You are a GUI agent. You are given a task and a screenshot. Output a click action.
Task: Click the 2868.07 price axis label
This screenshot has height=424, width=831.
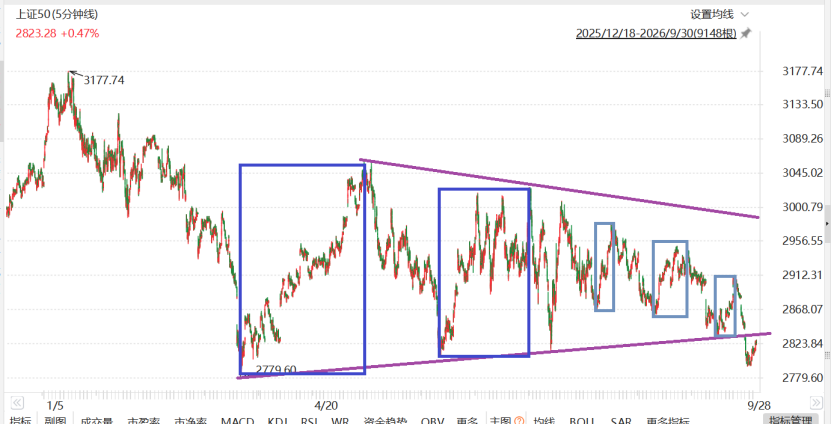point(803,309)
